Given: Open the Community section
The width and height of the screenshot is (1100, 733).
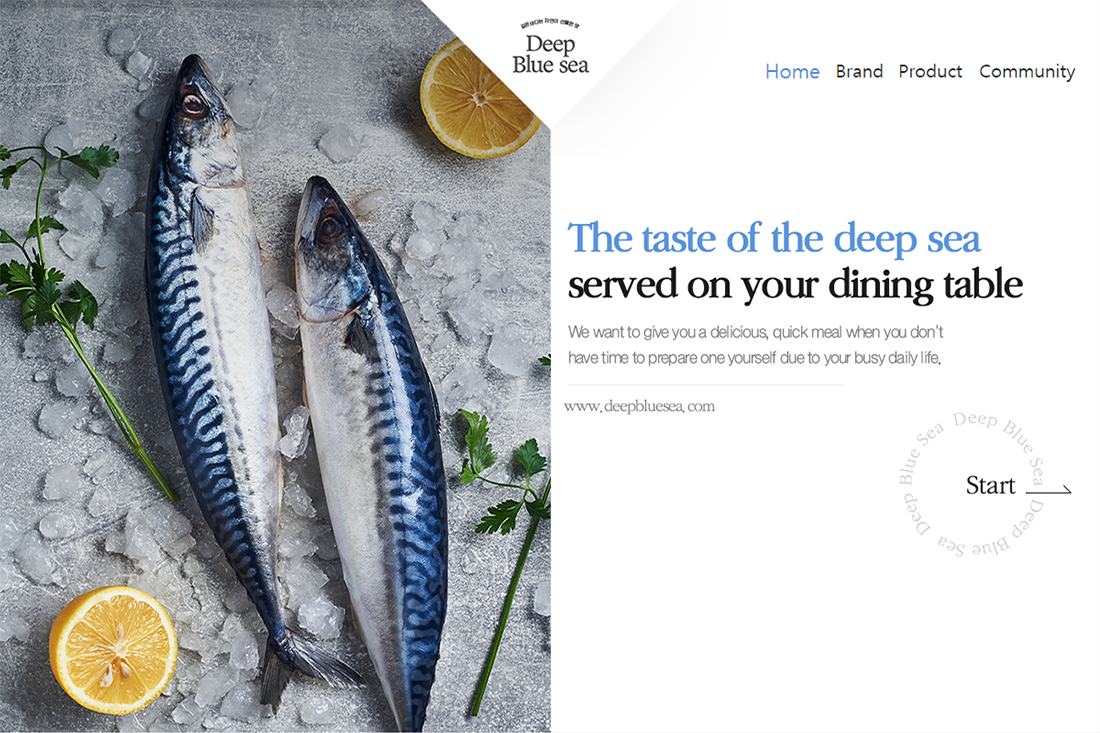Looking at the screenshot, I should tap(1027, 72).
